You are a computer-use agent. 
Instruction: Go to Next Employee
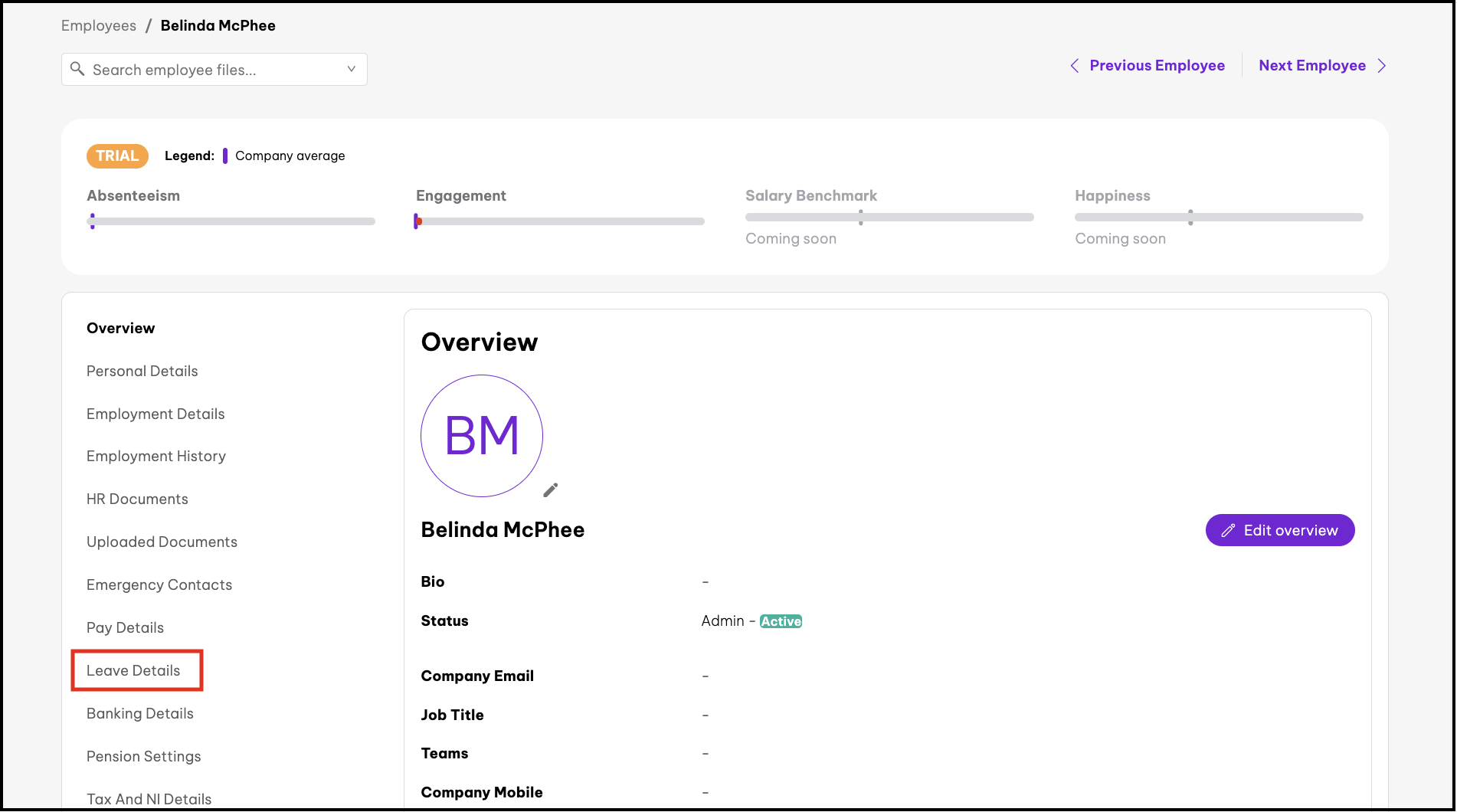[1311, 66]
